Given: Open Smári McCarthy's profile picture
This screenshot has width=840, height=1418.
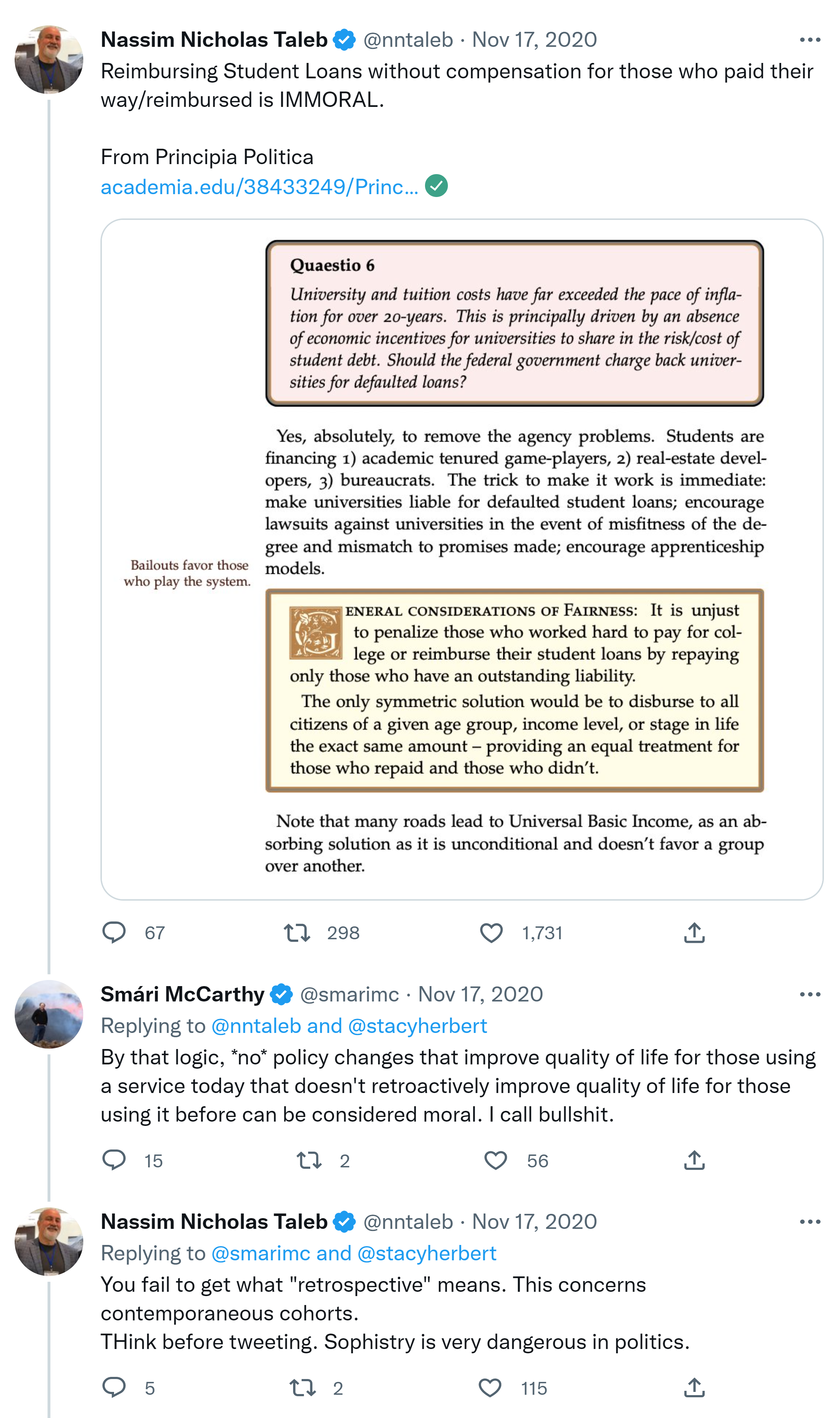Looking at the screenshot, I should click(x=49, y=1014).
